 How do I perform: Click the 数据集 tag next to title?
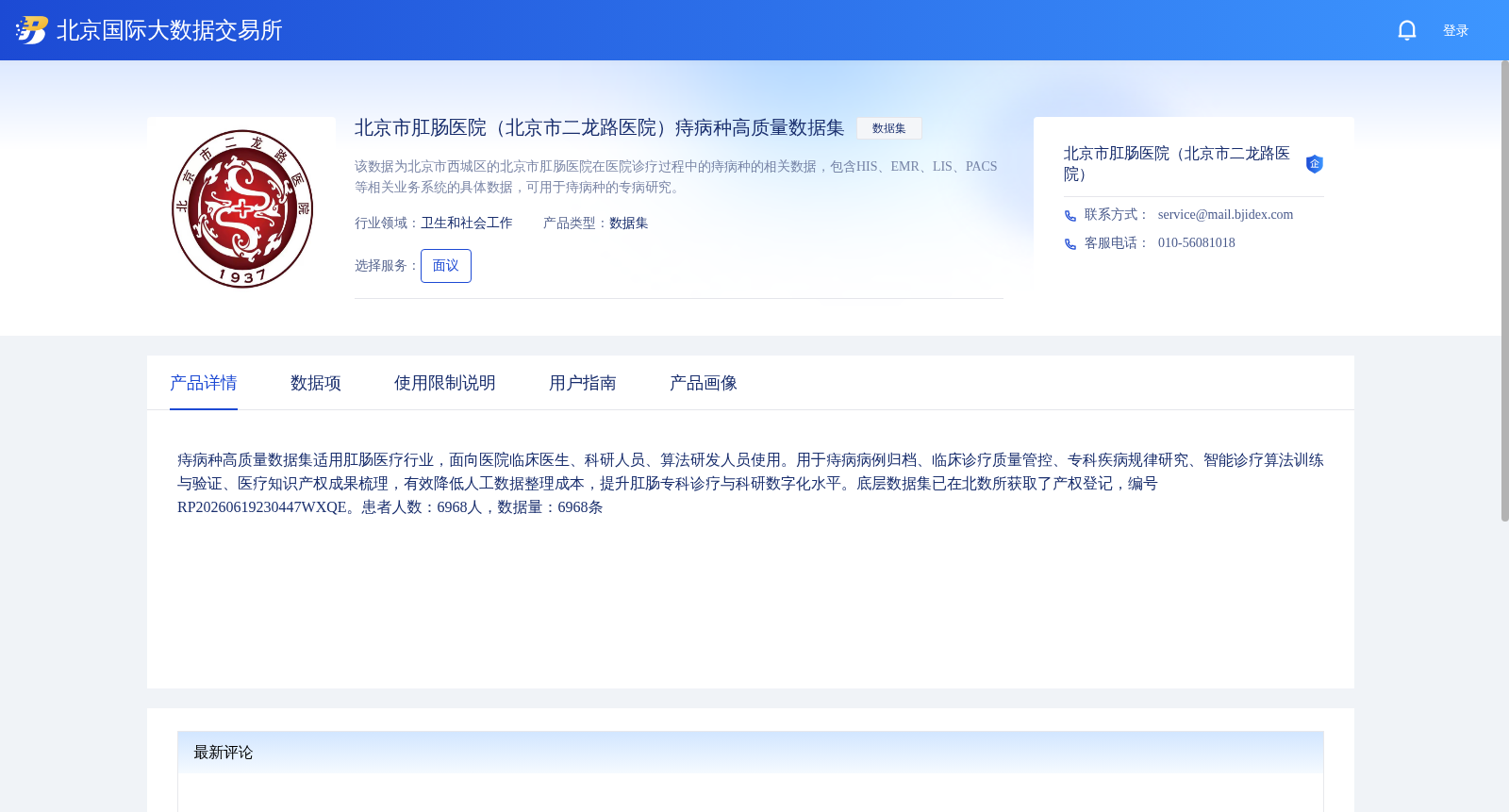coord(889,128)
